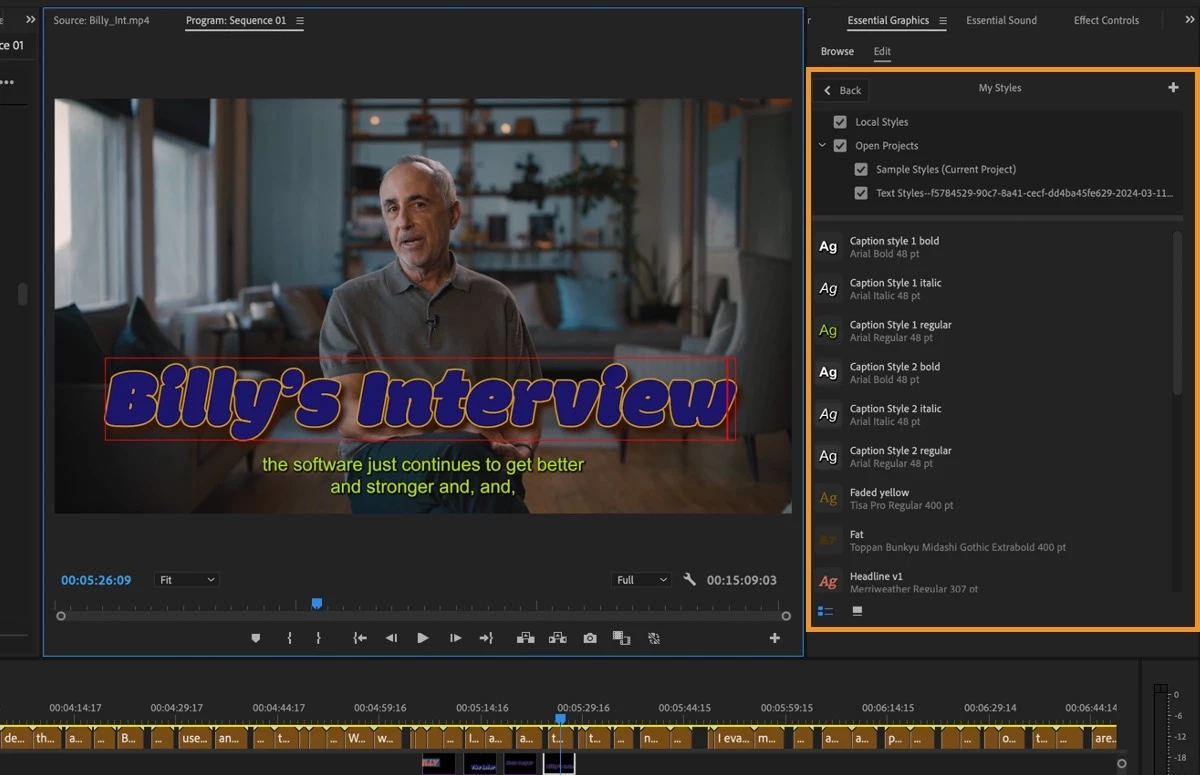This screenshot has width=1200, height=775.
Task: Step back one frame
Action: pos(391,638)
